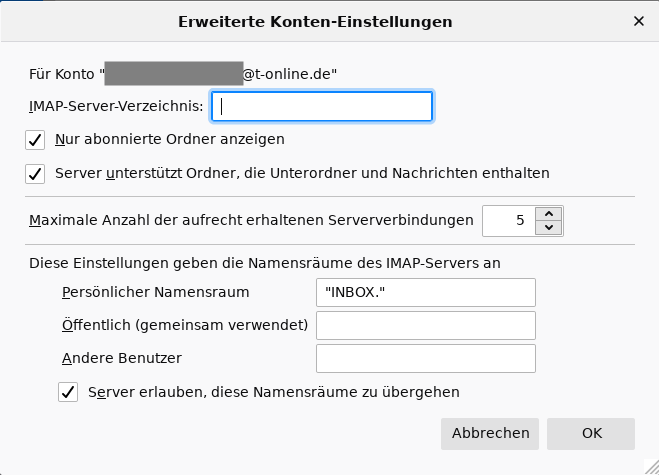Select the Andere Benutzer namespace input field
659x475 pixels.
426,358
